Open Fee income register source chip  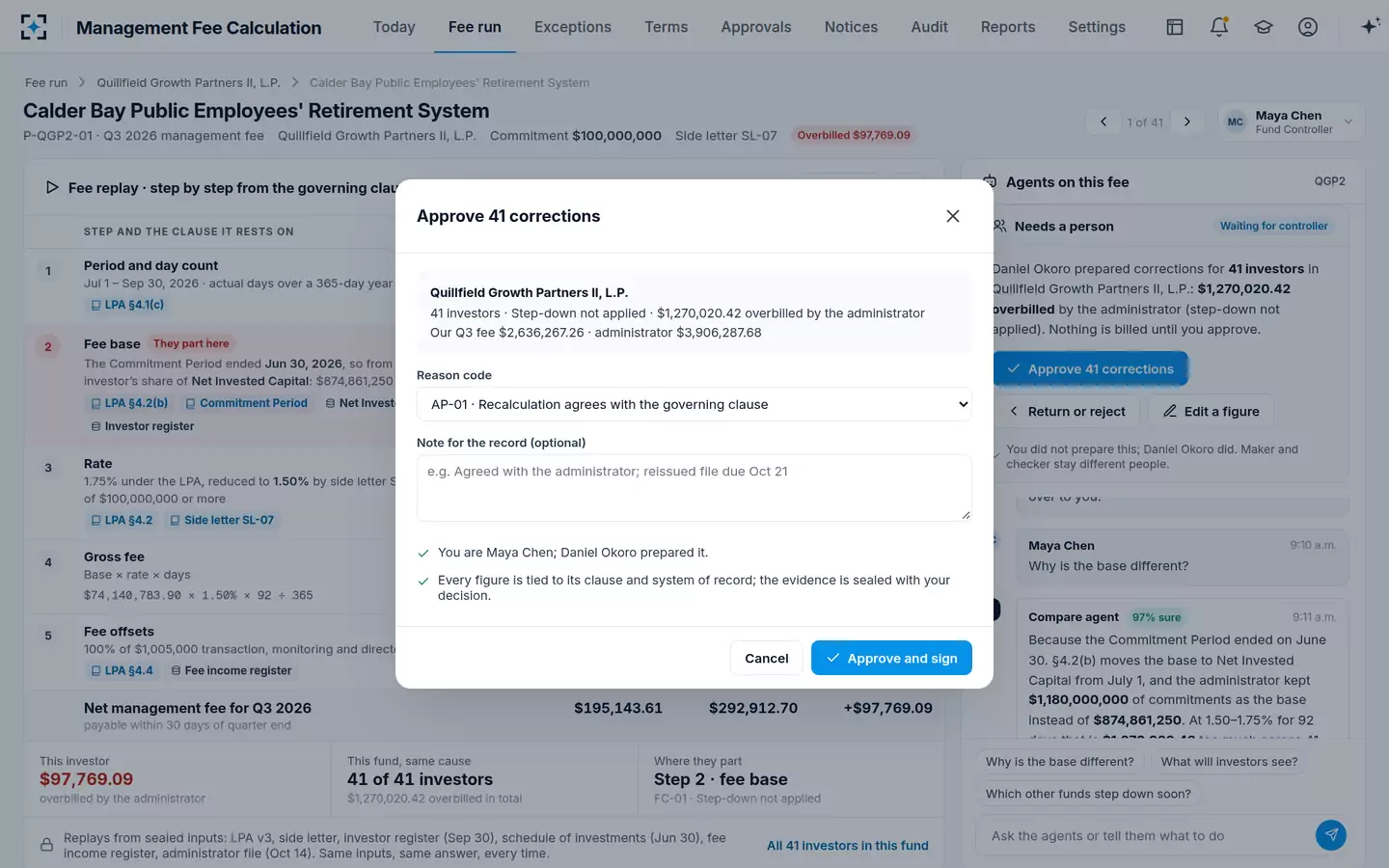231,670
